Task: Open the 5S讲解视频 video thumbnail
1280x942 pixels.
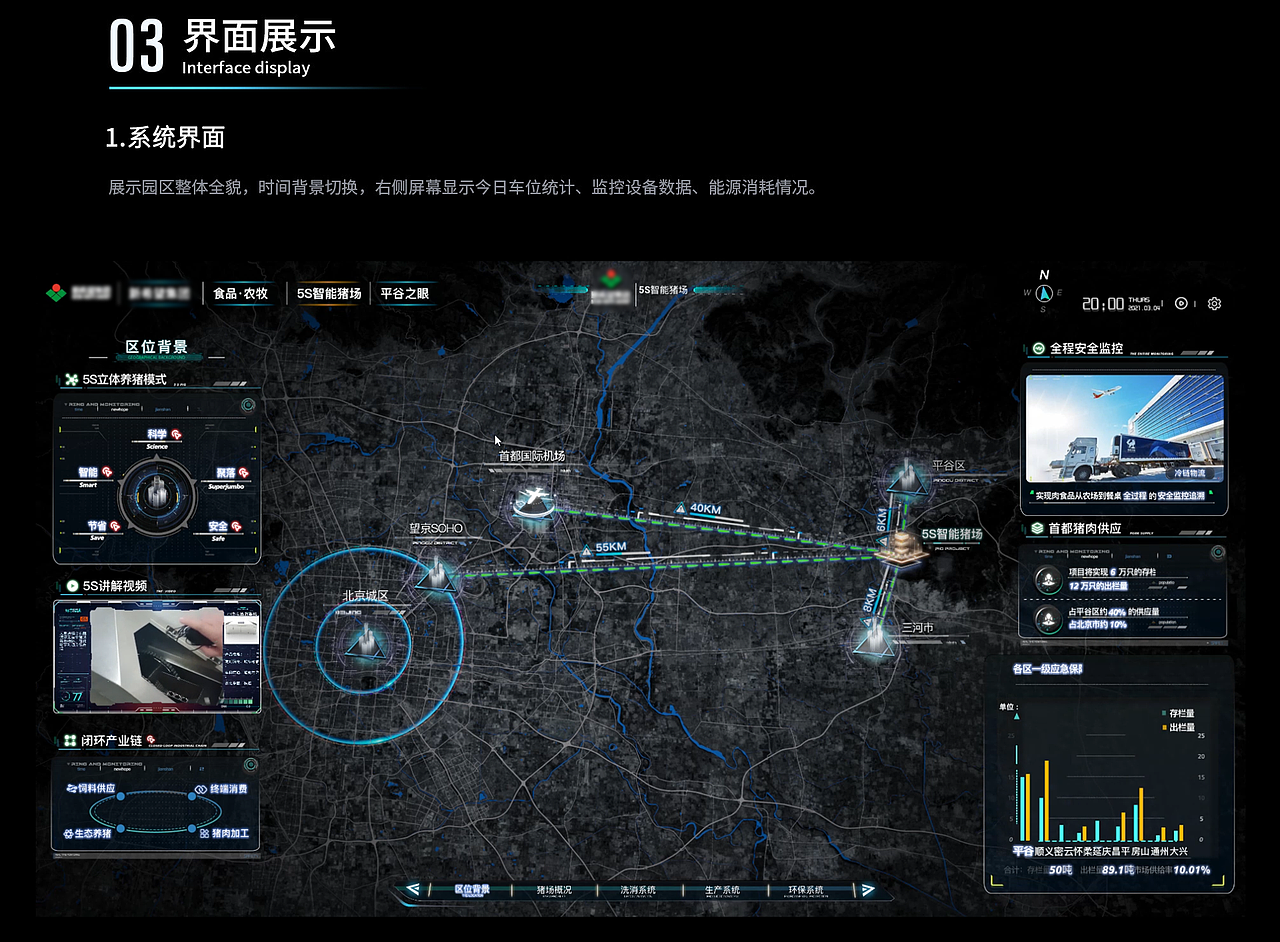Action: tap(157, 656)
